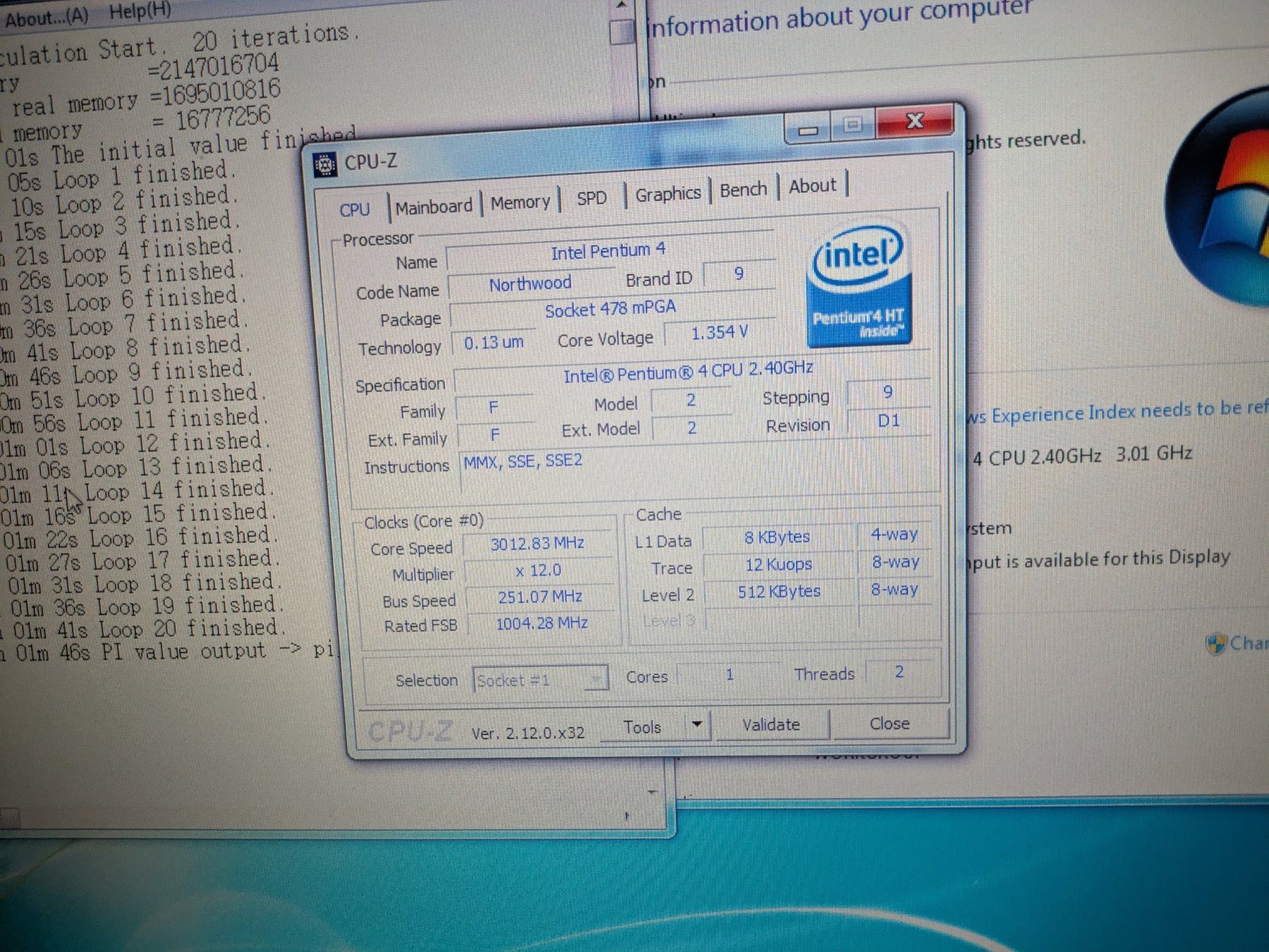Click the Intel Pentium 4 CPU 2.40GHz specification

pos(690,372)
